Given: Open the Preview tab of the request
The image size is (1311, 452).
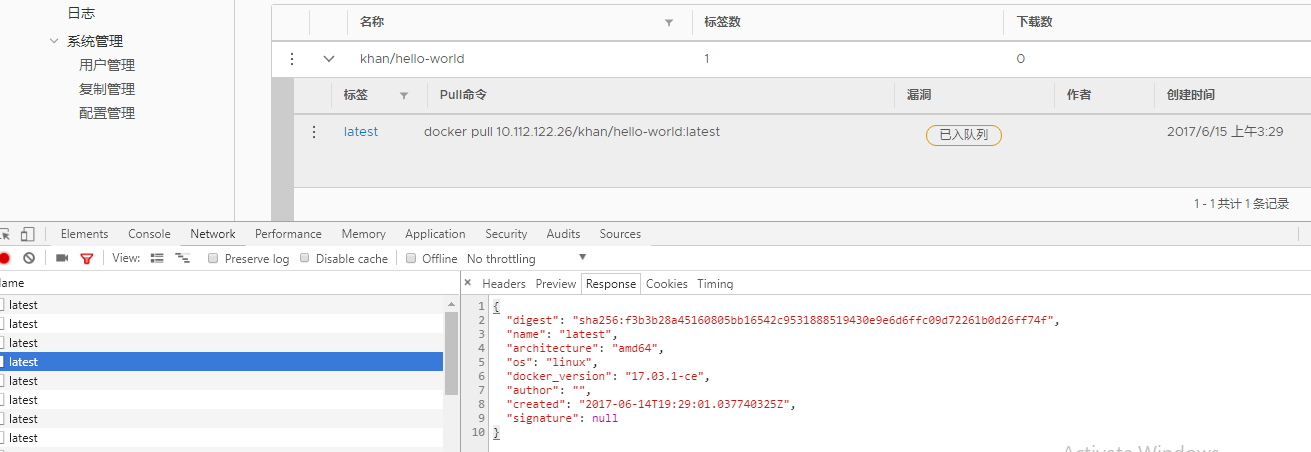Looking at the screenshot, I should (x=556, y=284).
